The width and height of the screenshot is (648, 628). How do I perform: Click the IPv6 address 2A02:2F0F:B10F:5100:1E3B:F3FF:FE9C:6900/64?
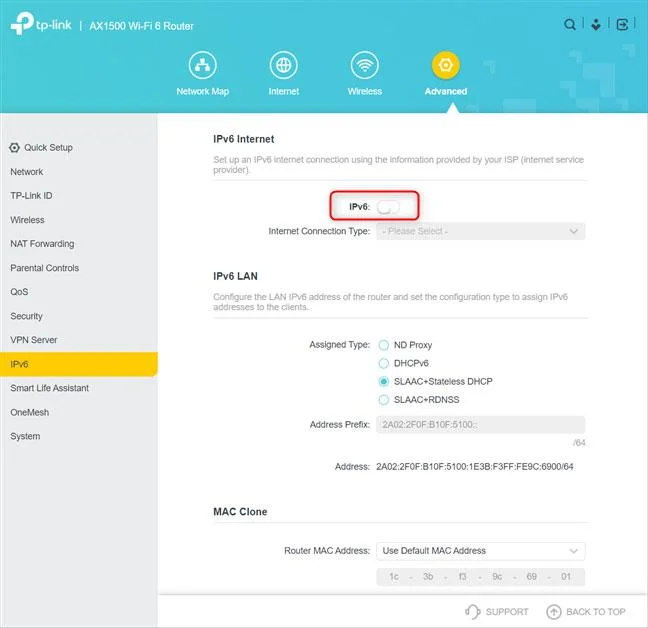tap(474, 467)
